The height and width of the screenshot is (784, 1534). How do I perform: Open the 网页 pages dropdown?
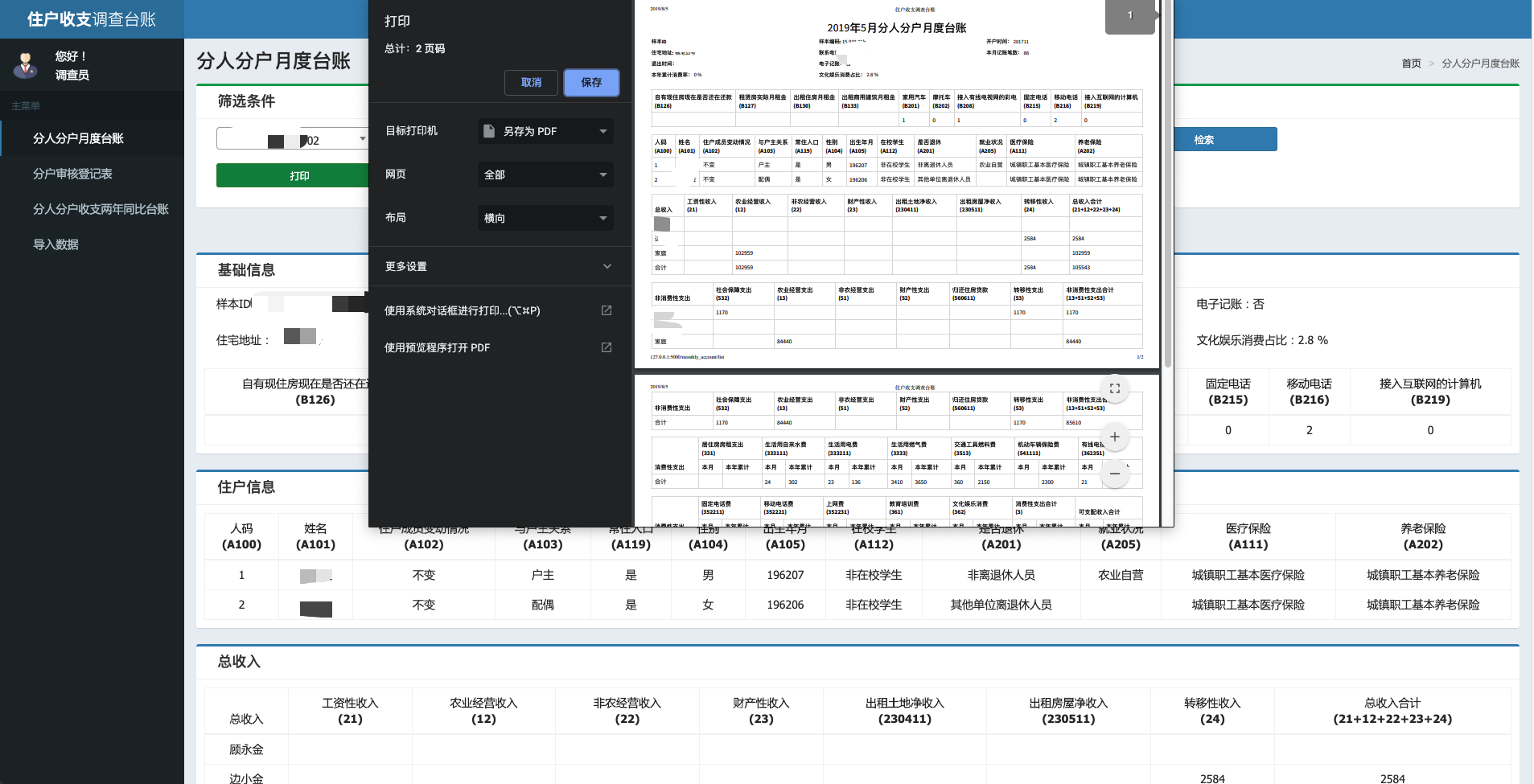(x=545, y=174)
